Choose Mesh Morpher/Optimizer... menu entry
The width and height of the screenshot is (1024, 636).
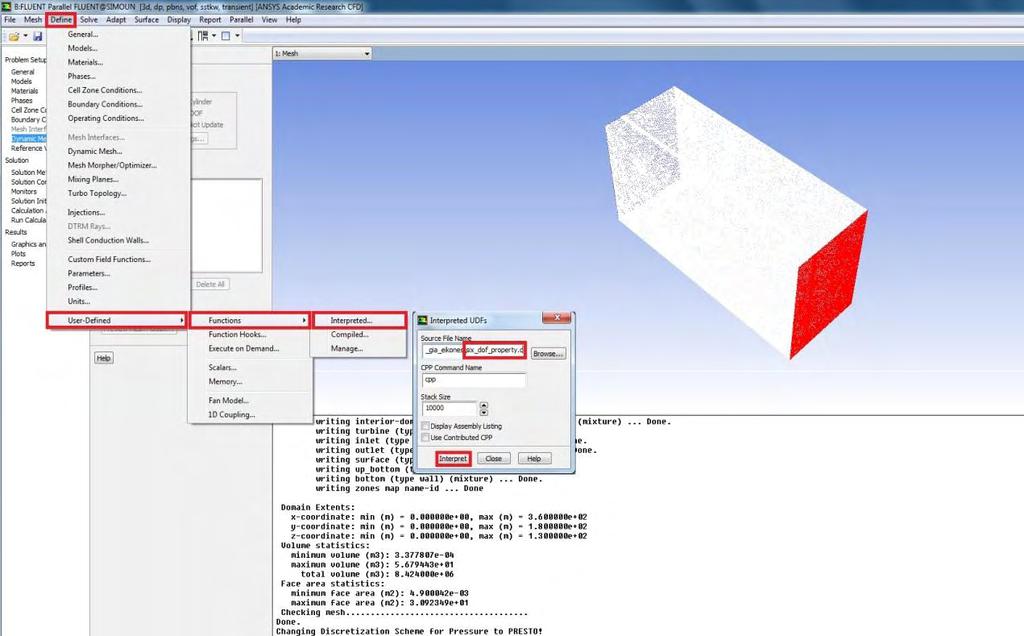[112, 165]
